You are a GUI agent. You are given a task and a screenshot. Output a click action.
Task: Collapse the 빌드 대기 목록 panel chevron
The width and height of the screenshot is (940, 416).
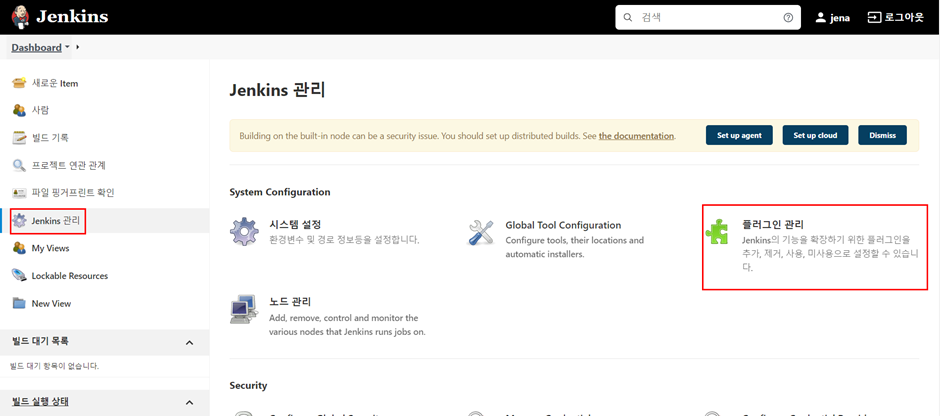pos(189,343)
